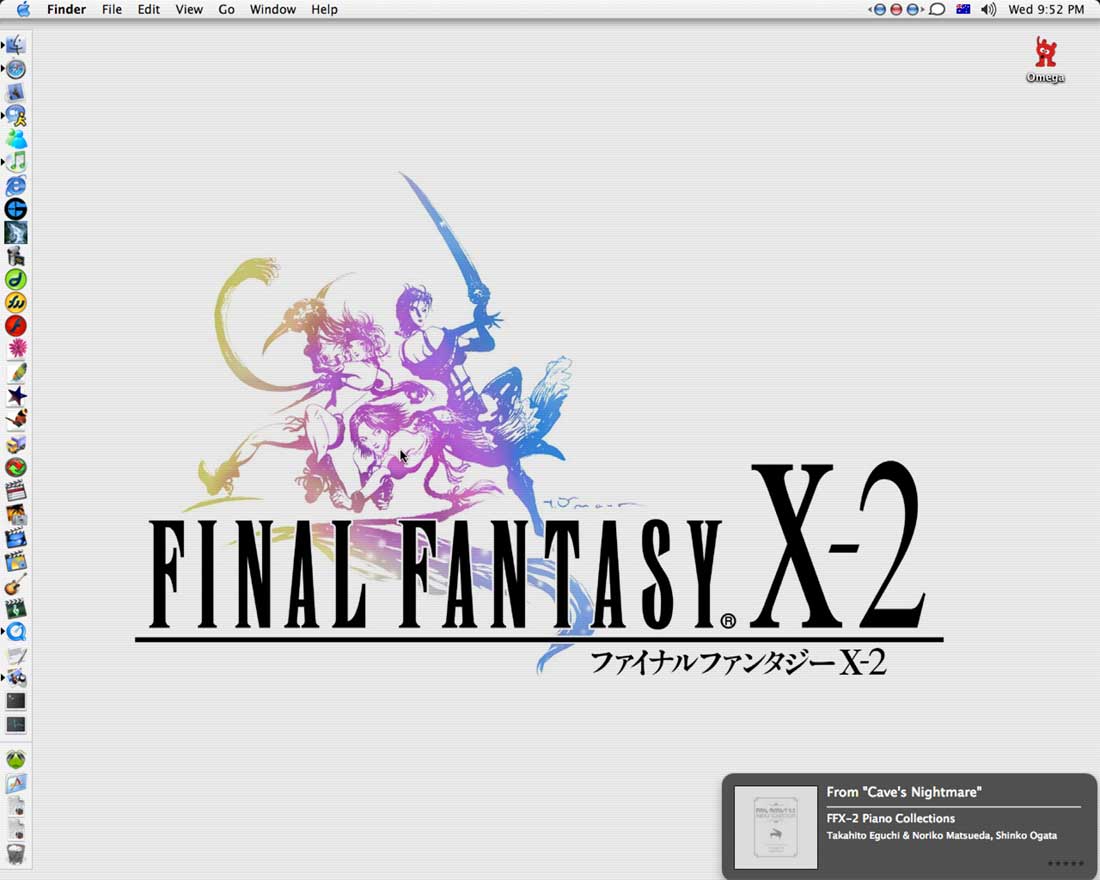Open the Edit menu
Viewport: 1100px width, 880px height.
point(148,9)
